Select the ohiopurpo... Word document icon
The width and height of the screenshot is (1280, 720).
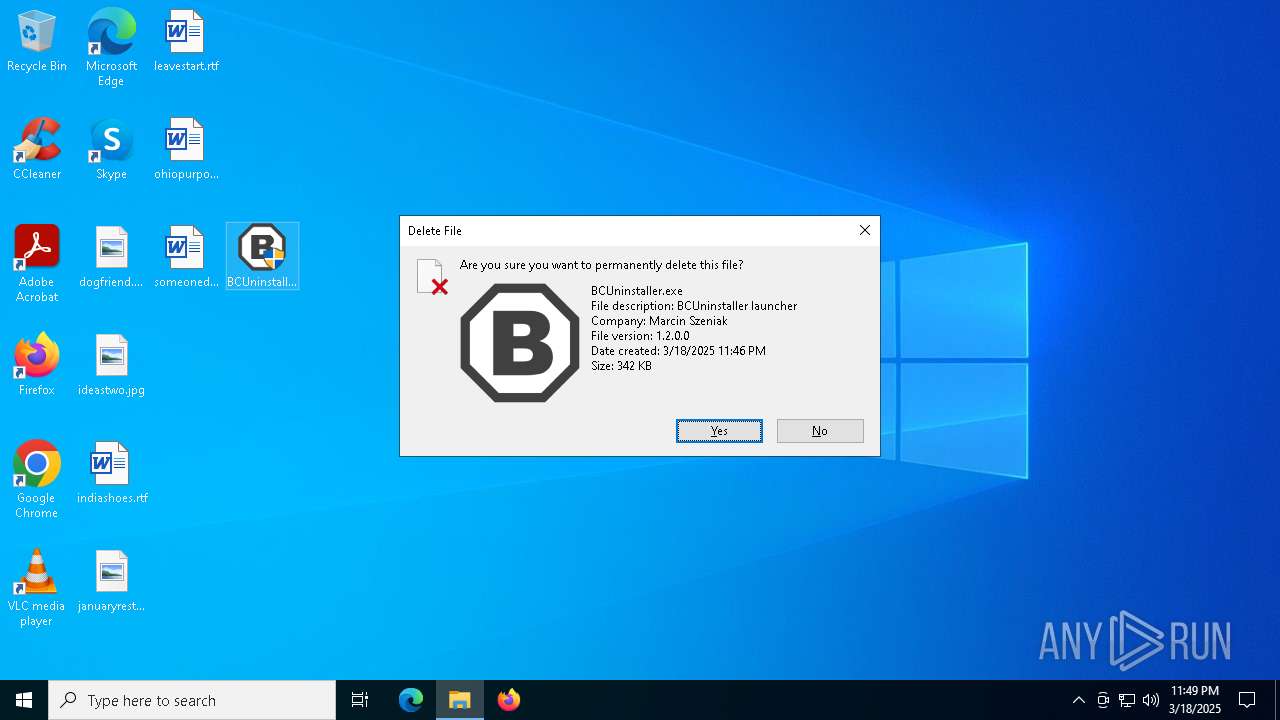[186, 150]
